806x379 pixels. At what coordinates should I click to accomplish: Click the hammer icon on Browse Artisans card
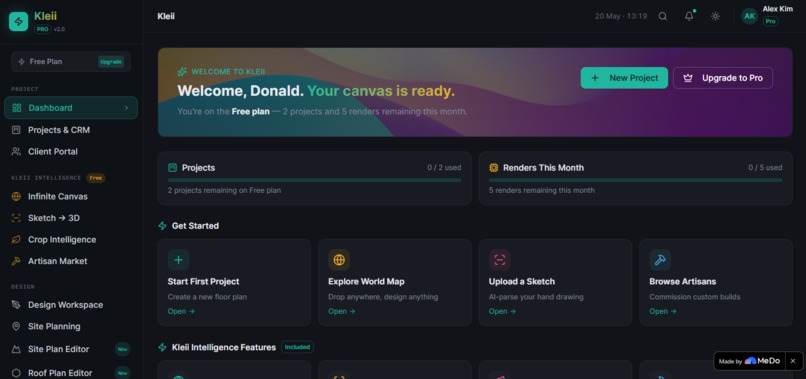[x=660, y=260]
